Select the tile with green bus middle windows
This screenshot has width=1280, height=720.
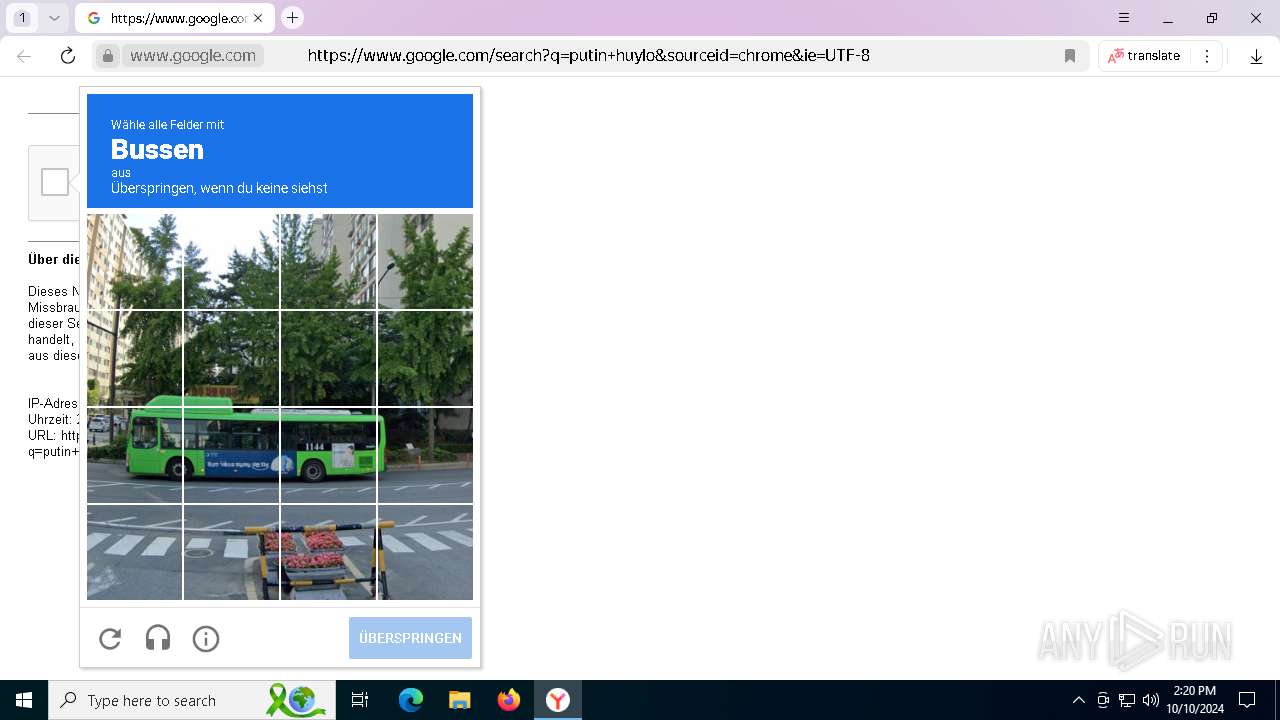pos(231,455)
